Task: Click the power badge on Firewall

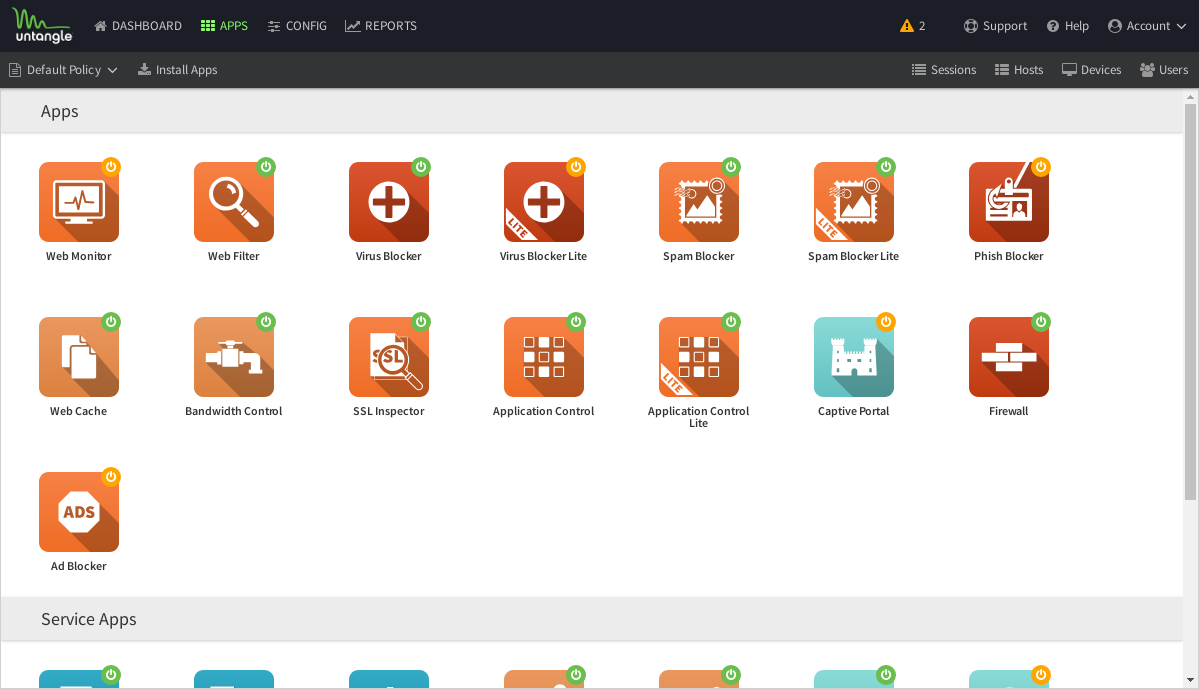Action: (1041, 322)
